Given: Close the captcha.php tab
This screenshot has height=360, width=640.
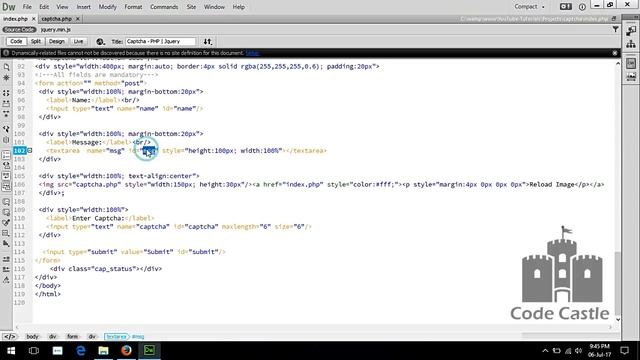Looking at the screenshot, I should [78, 19].
